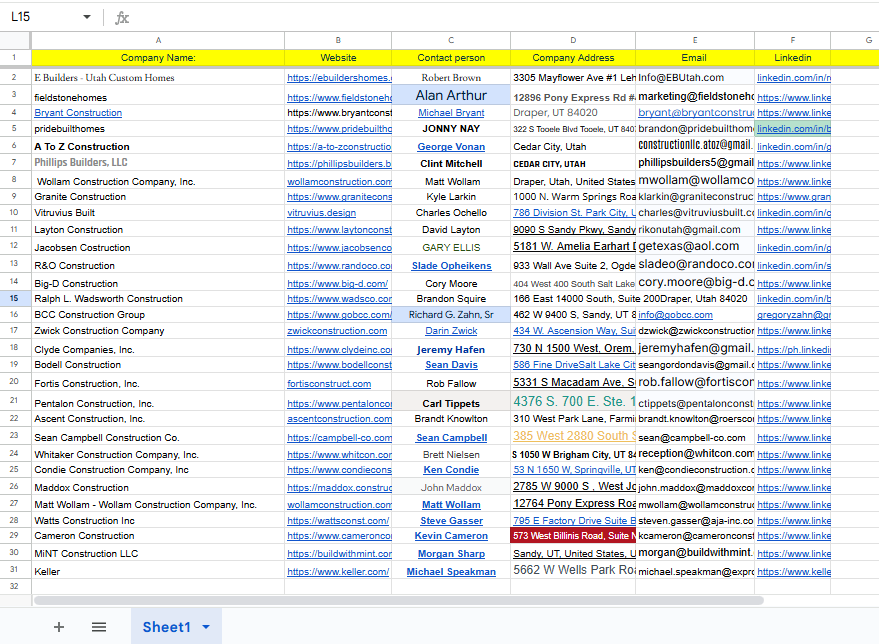Click the add new sheet plus icon

tap(58, 627)
